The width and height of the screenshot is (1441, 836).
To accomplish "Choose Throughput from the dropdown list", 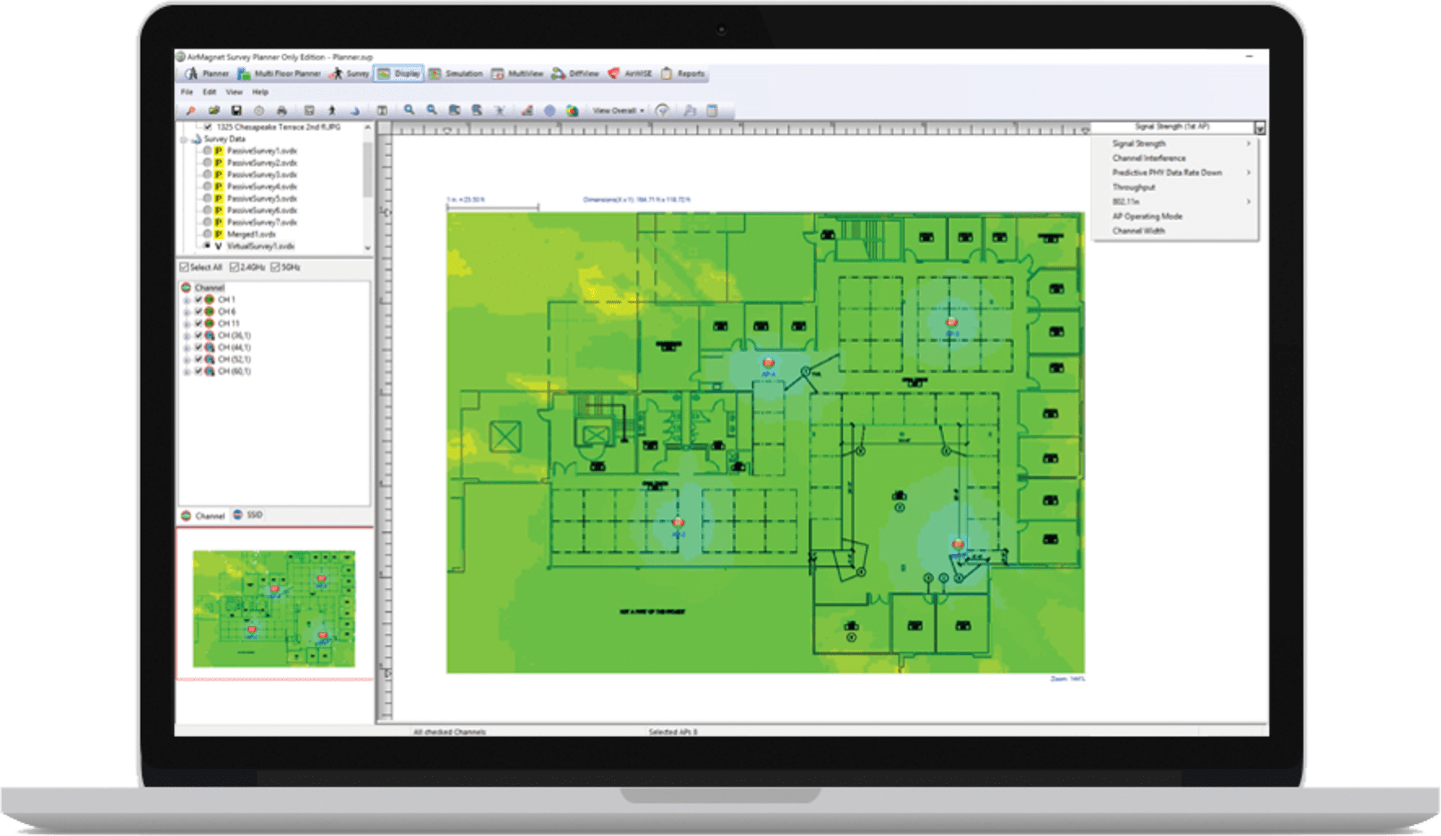I will [x=1175, y=187].
